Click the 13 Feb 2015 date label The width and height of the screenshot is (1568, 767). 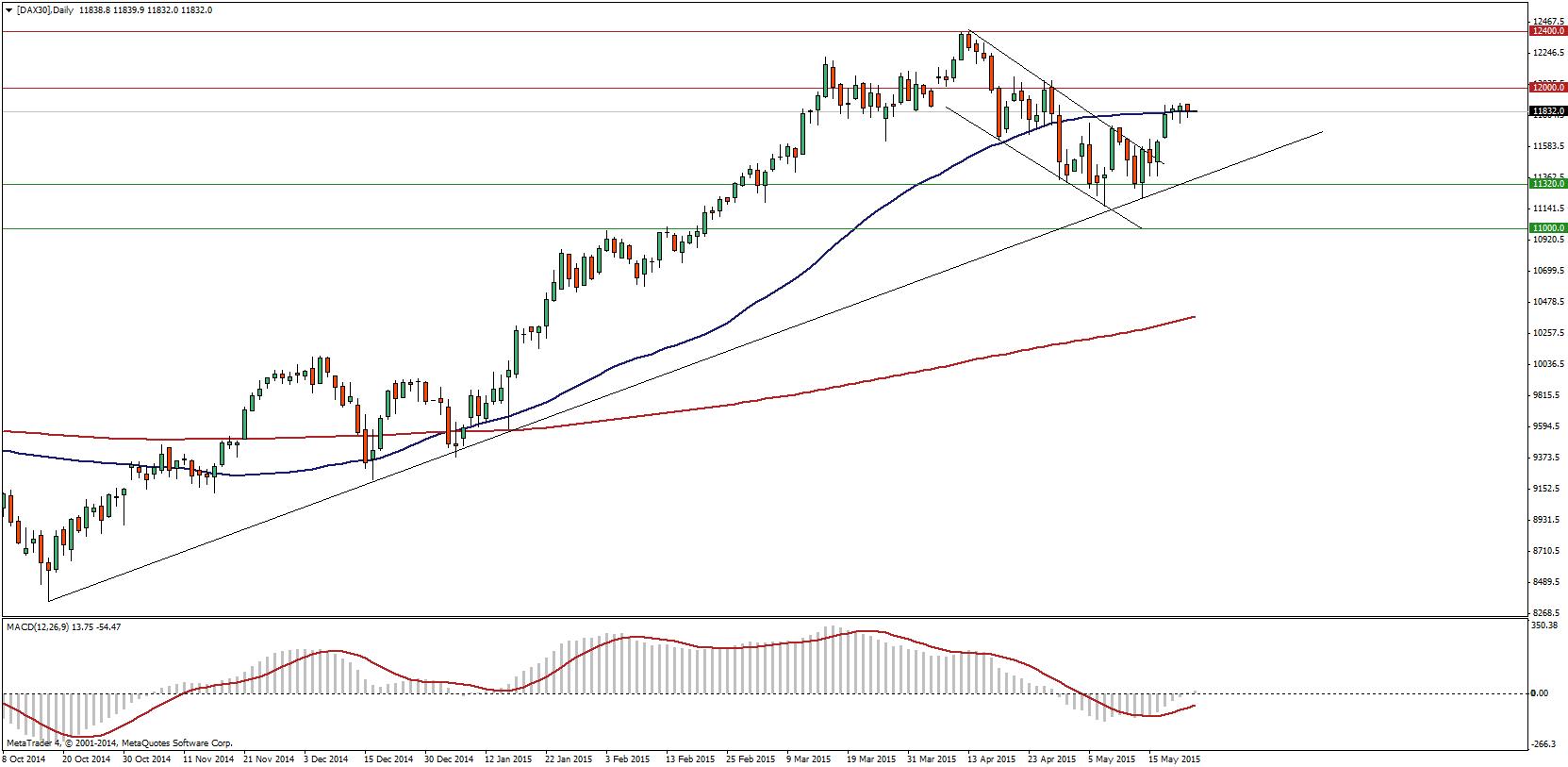point(690,759)
